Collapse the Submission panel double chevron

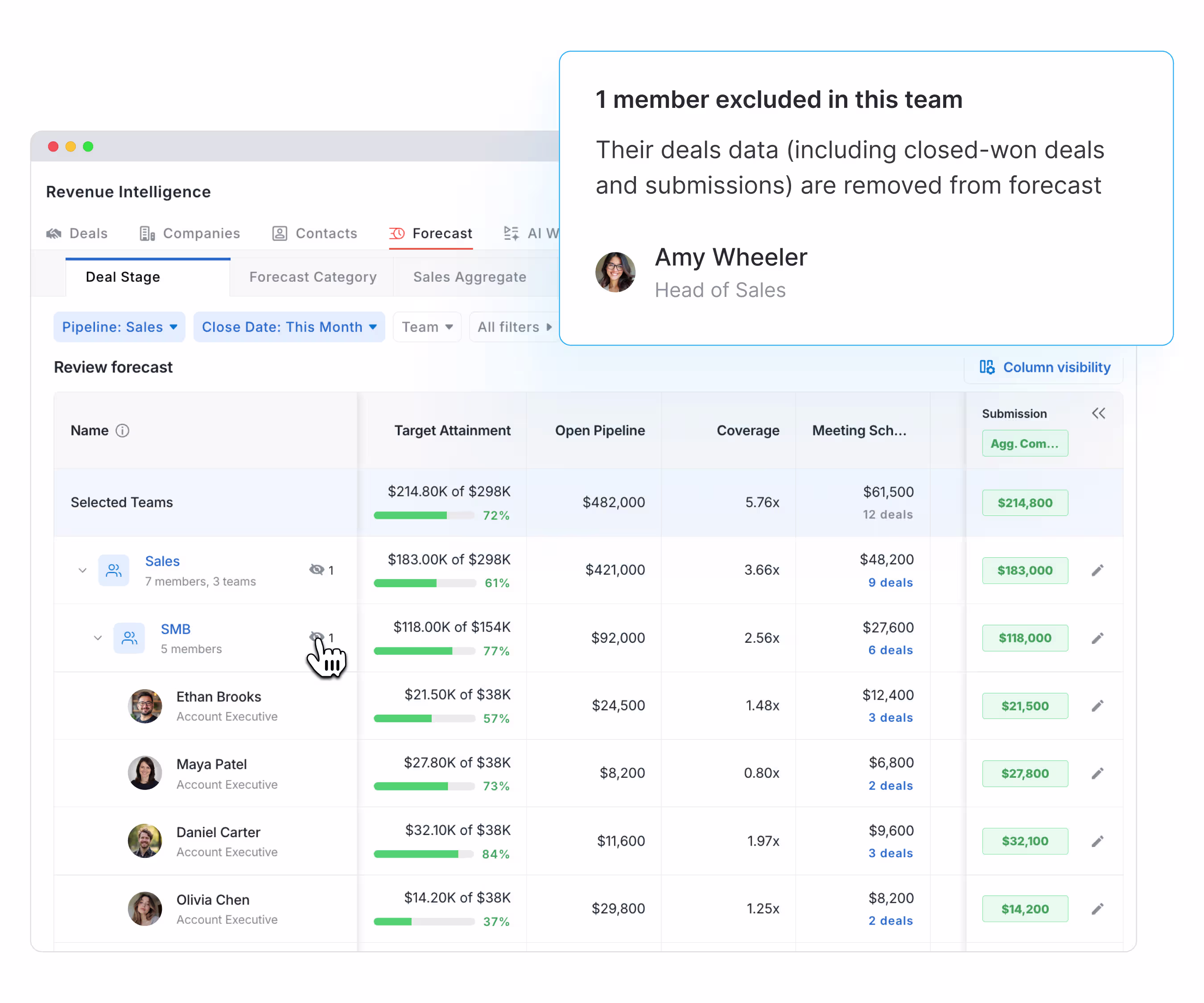pyautogui.click(x=1098, y=413)
